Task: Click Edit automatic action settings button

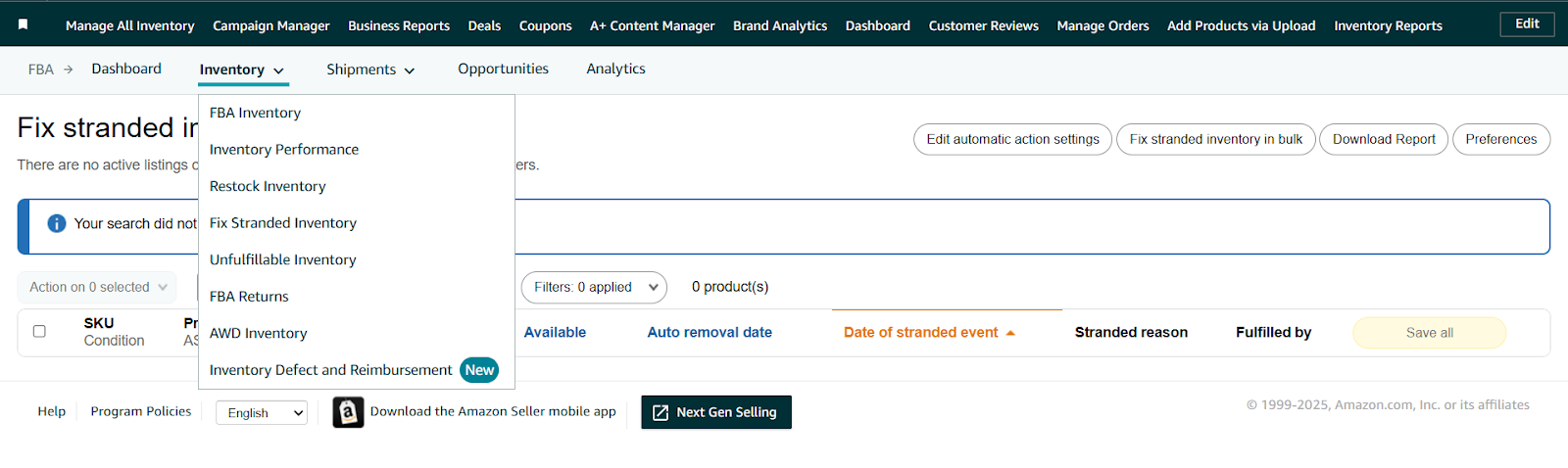Action: (x=1012, y=139)
